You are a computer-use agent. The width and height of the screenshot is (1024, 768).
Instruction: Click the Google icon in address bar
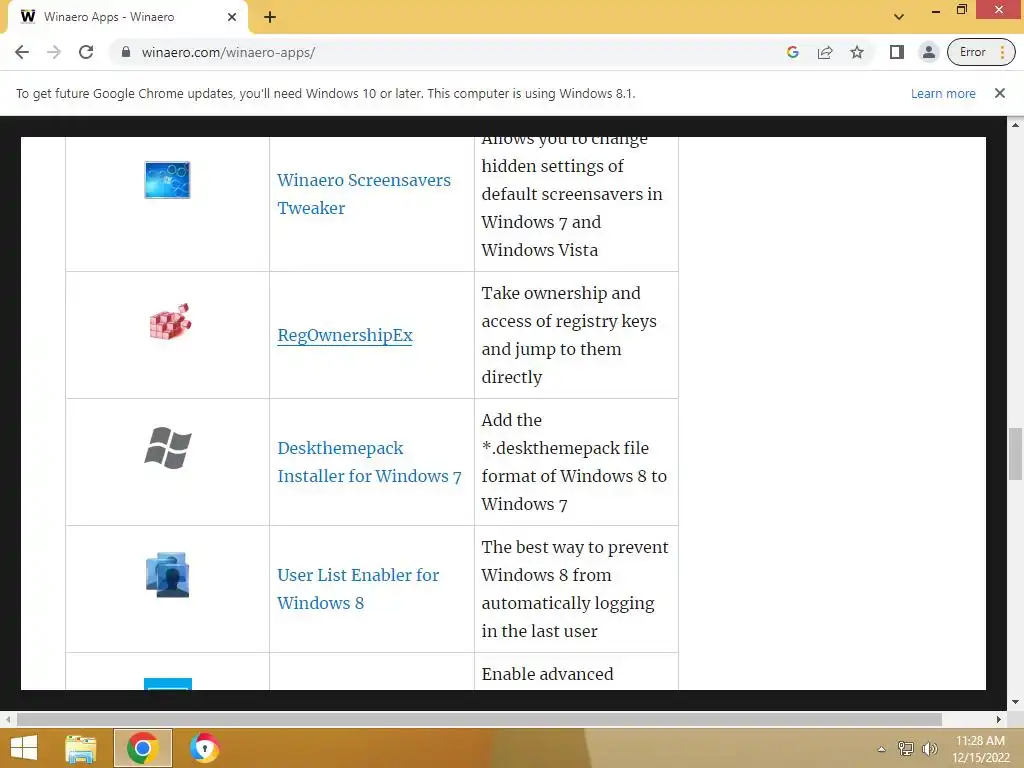[793, 52]
